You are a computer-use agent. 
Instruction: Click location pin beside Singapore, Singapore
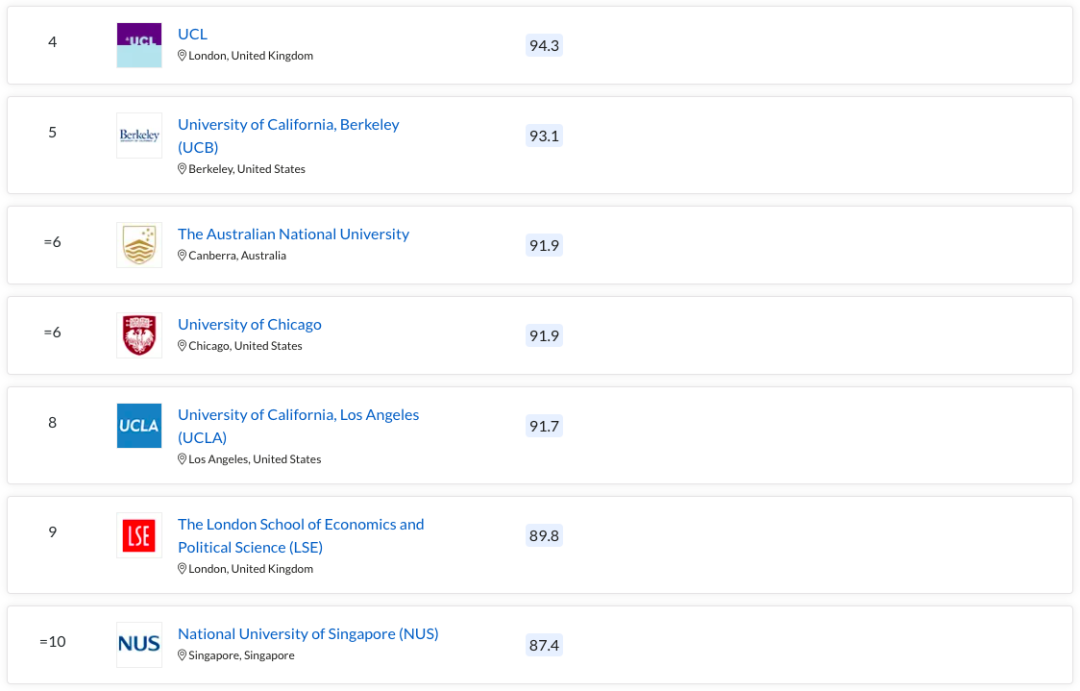182,655
